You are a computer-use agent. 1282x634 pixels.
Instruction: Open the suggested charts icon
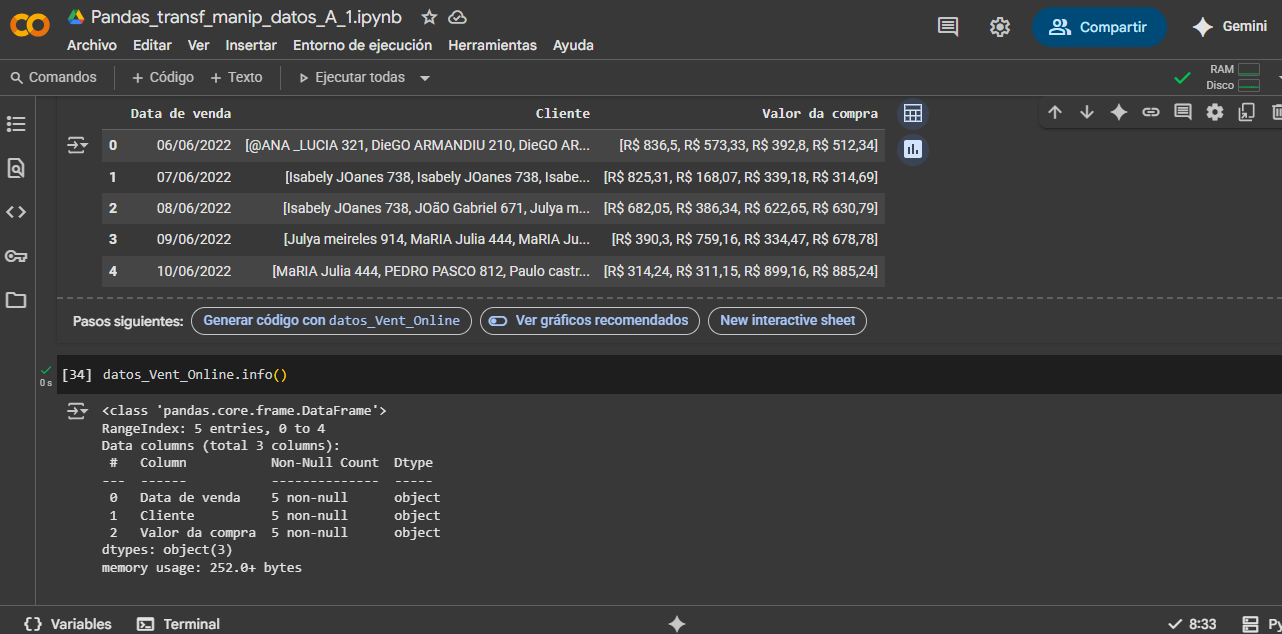coord(912,149)
